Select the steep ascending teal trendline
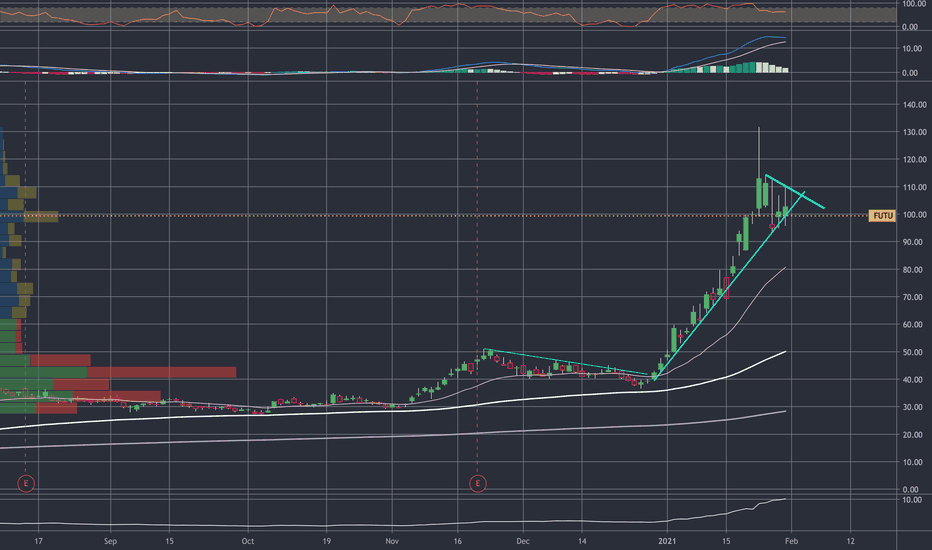The width and height of the screenshot is (932, 550). (729, 286)
